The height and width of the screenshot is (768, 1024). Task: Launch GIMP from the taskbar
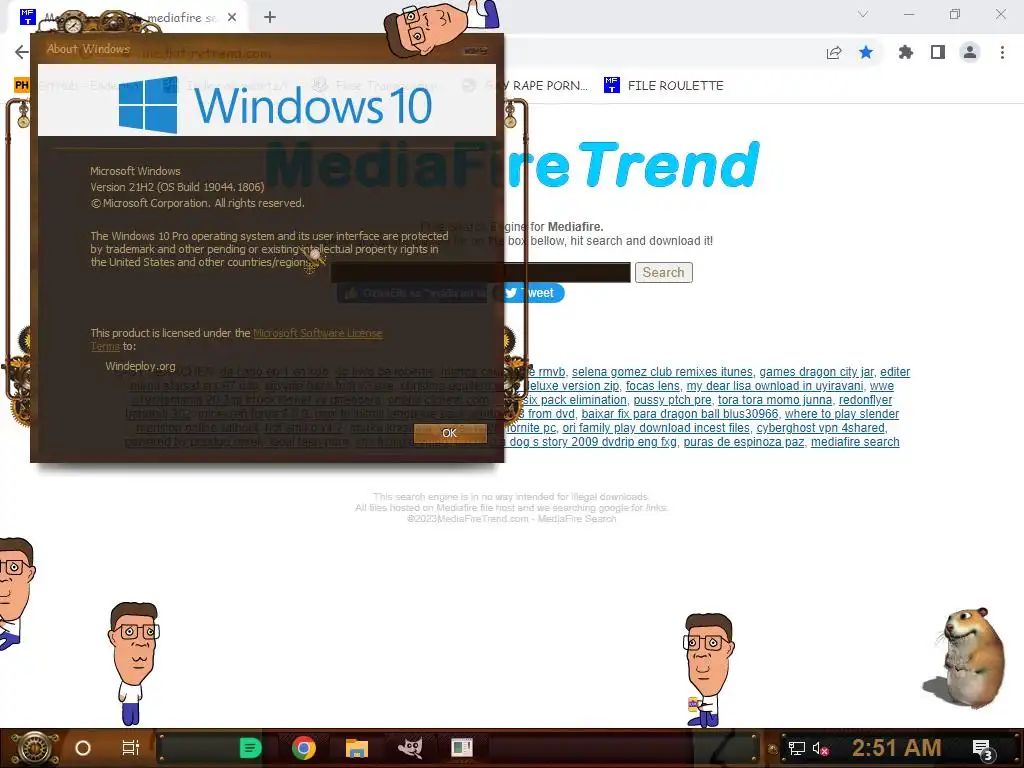click(409, 748)
